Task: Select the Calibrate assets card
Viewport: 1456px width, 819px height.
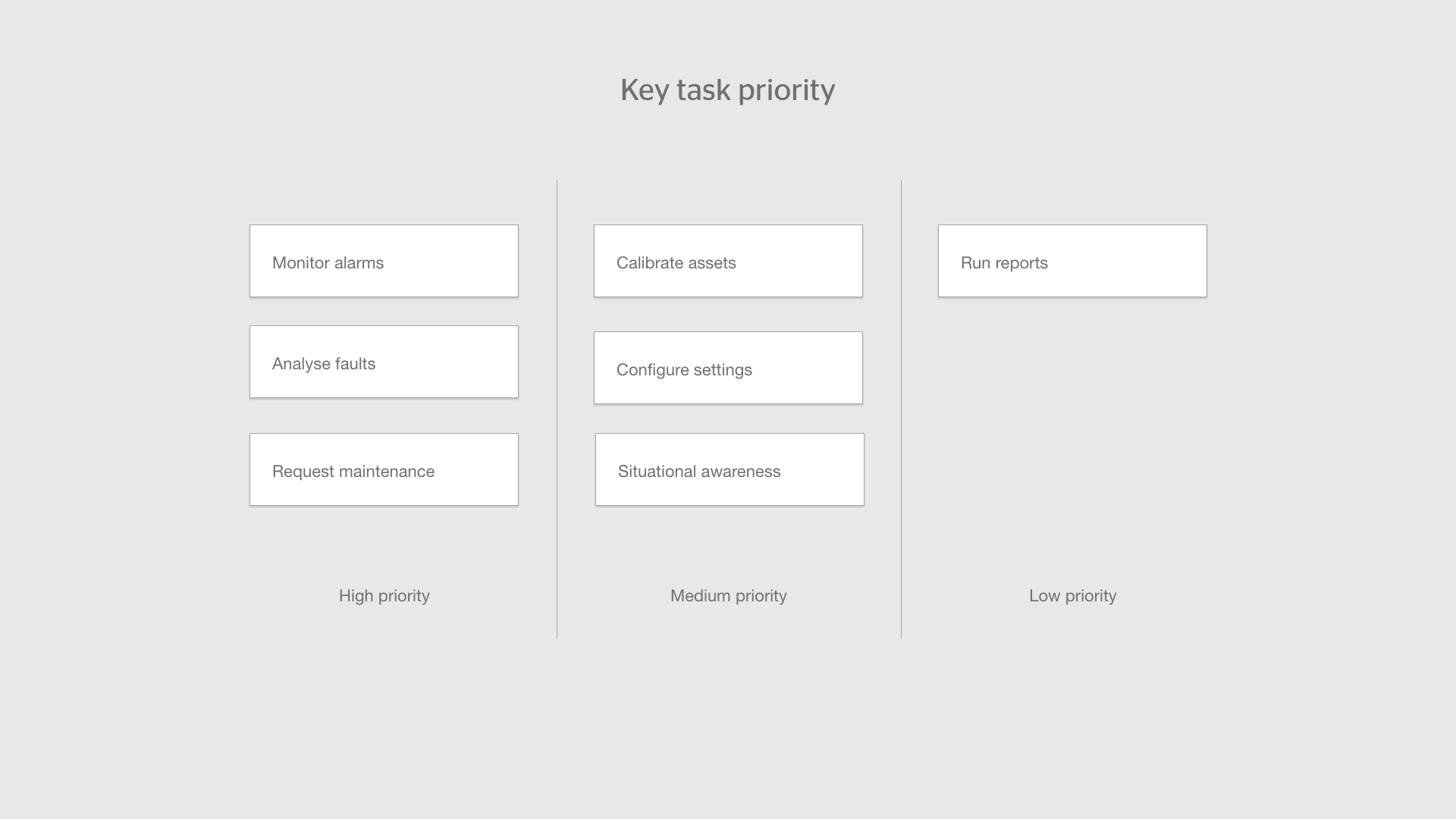Action: pos(728,261)
